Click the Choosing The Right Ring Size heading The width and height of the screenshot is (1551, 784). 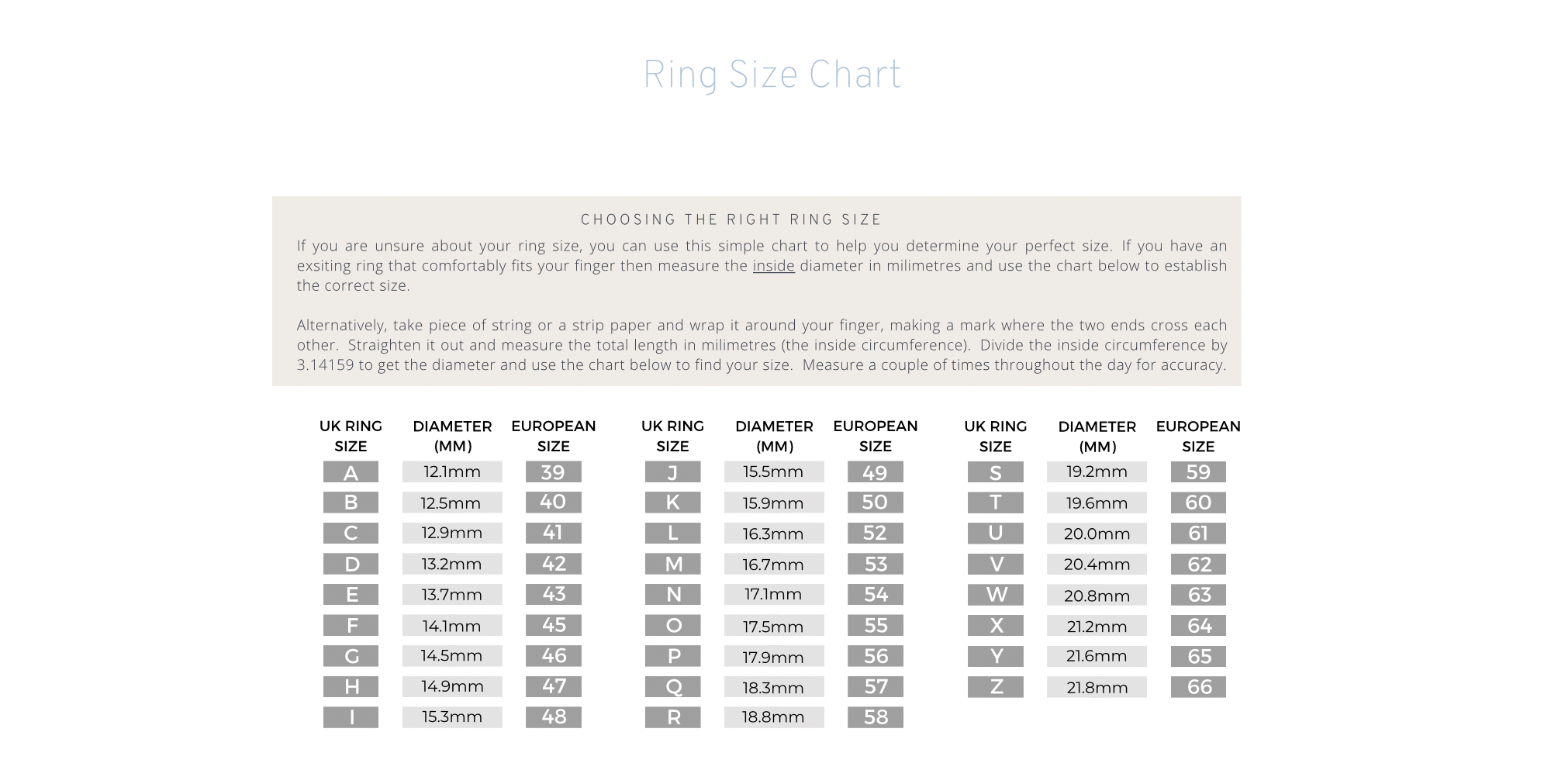731,219
